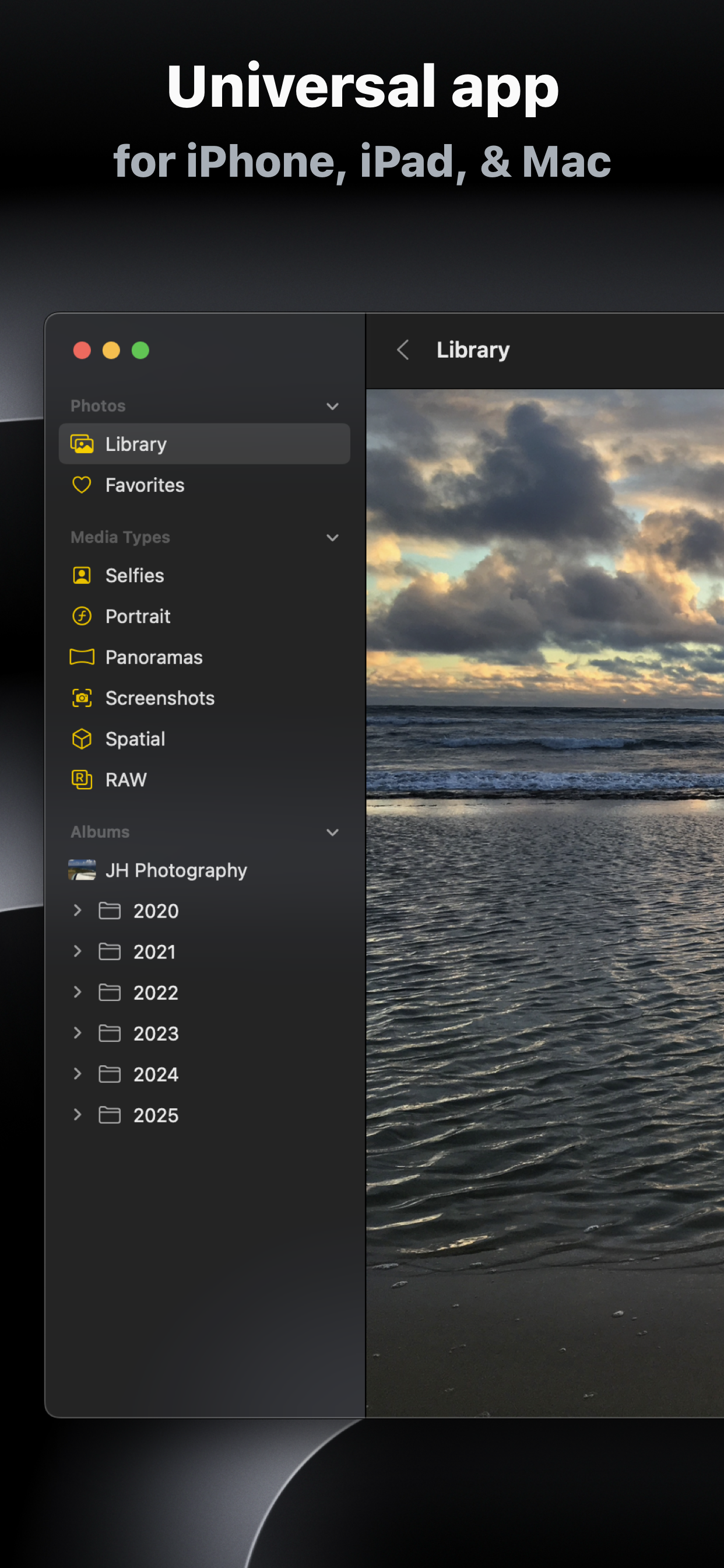Expand the 2023 folder

click(x=78, y=1032)
